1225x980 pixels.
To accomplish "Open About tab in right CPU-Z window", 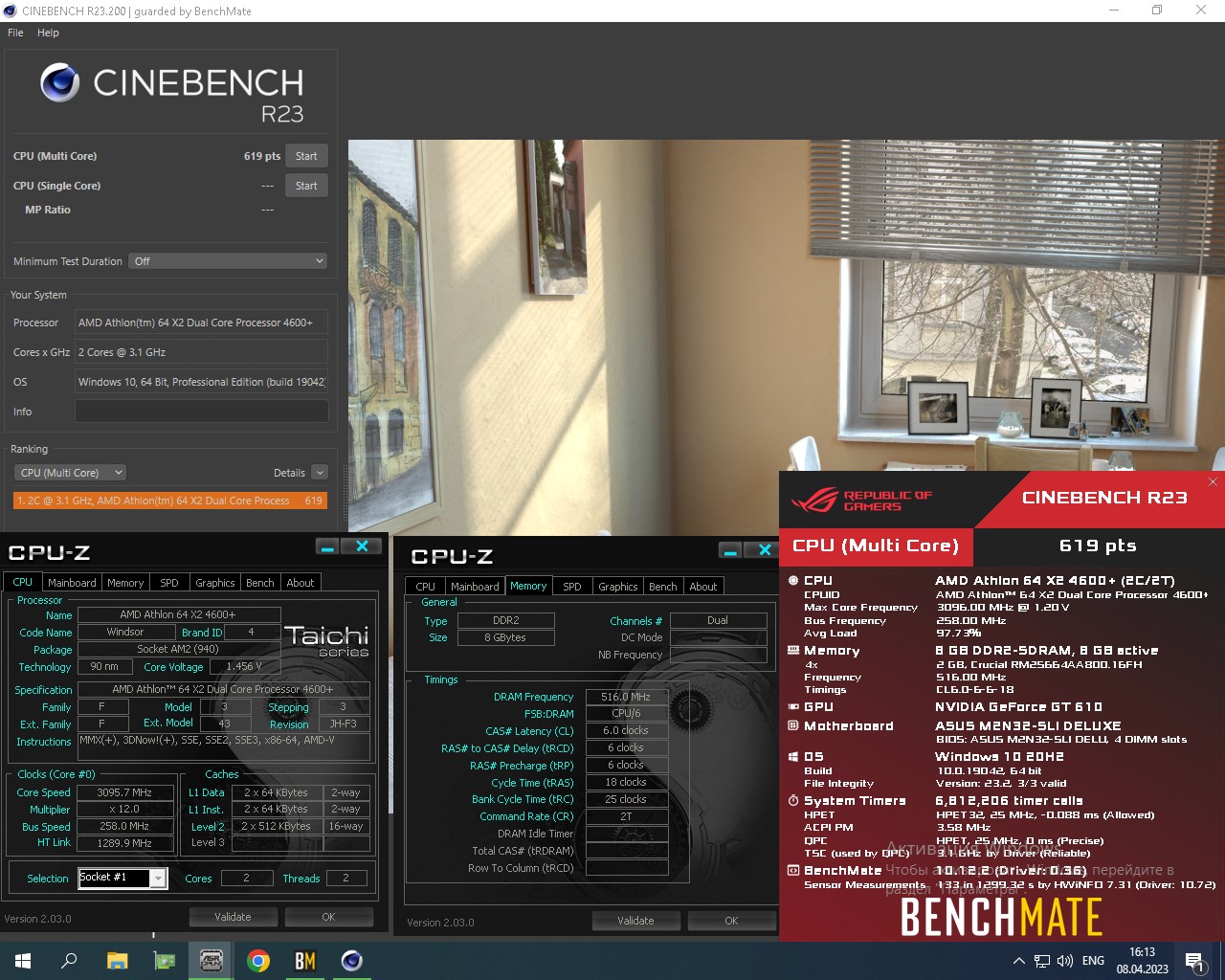I will 703,587.
